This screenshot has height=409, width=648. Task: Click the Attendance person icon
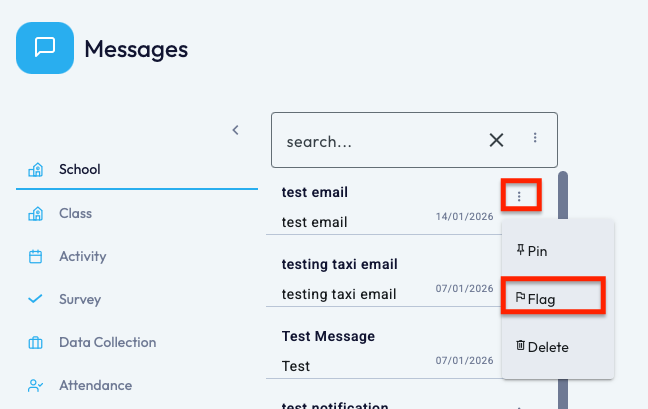point(36,385)
